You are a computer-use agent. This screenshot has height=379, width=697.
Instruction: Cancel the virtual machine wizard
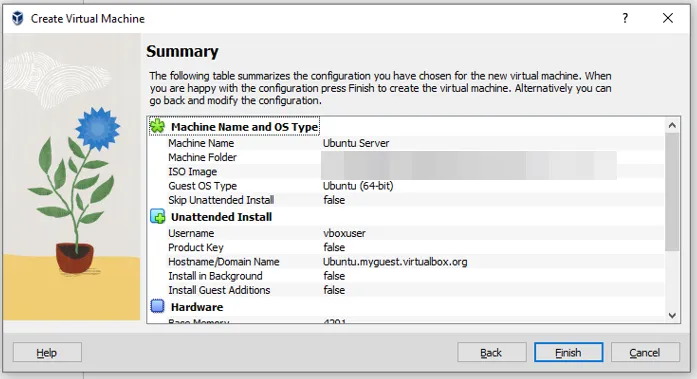(x=645, y=353)
